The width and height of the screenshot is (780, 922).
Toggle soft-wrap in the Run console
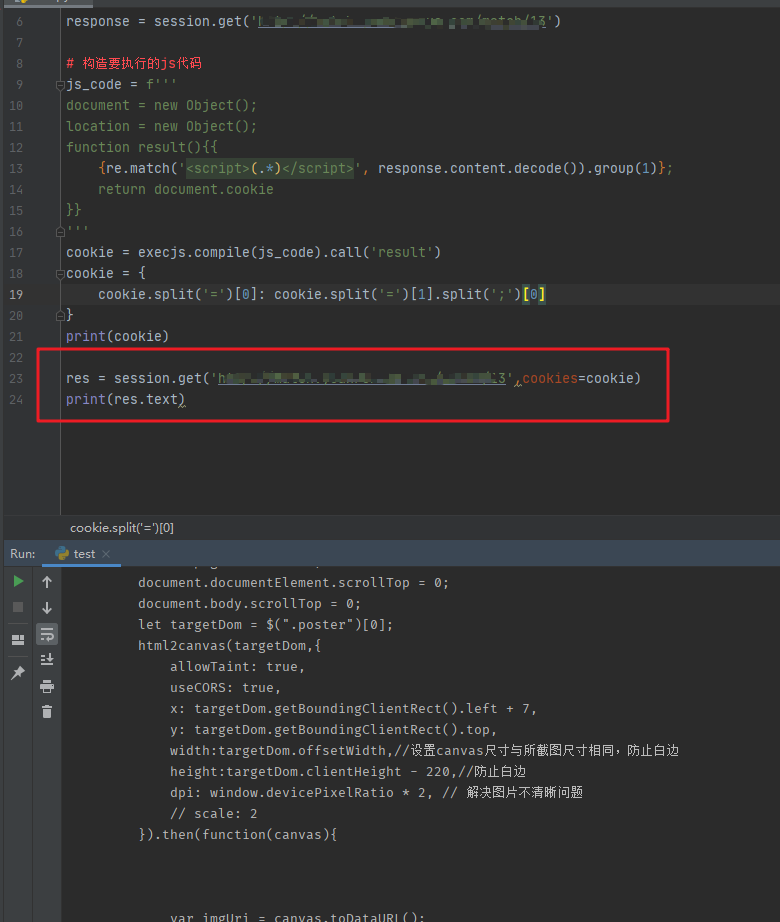(47, 634)
